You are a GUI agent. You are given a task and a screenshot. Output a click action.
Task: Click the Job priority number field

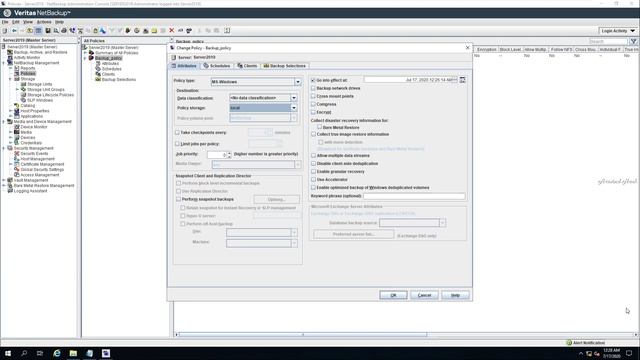216,155
